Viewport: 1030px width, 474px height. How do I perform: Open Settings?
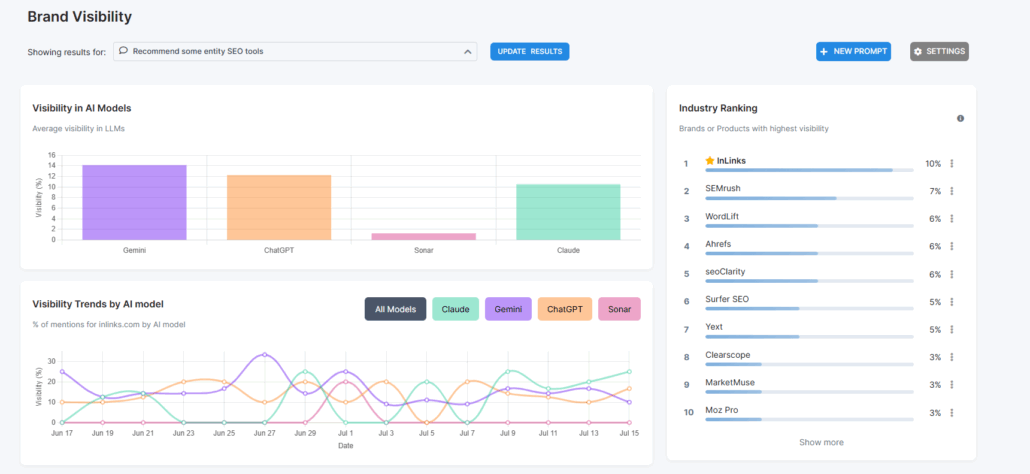click(x=939, y=51)
